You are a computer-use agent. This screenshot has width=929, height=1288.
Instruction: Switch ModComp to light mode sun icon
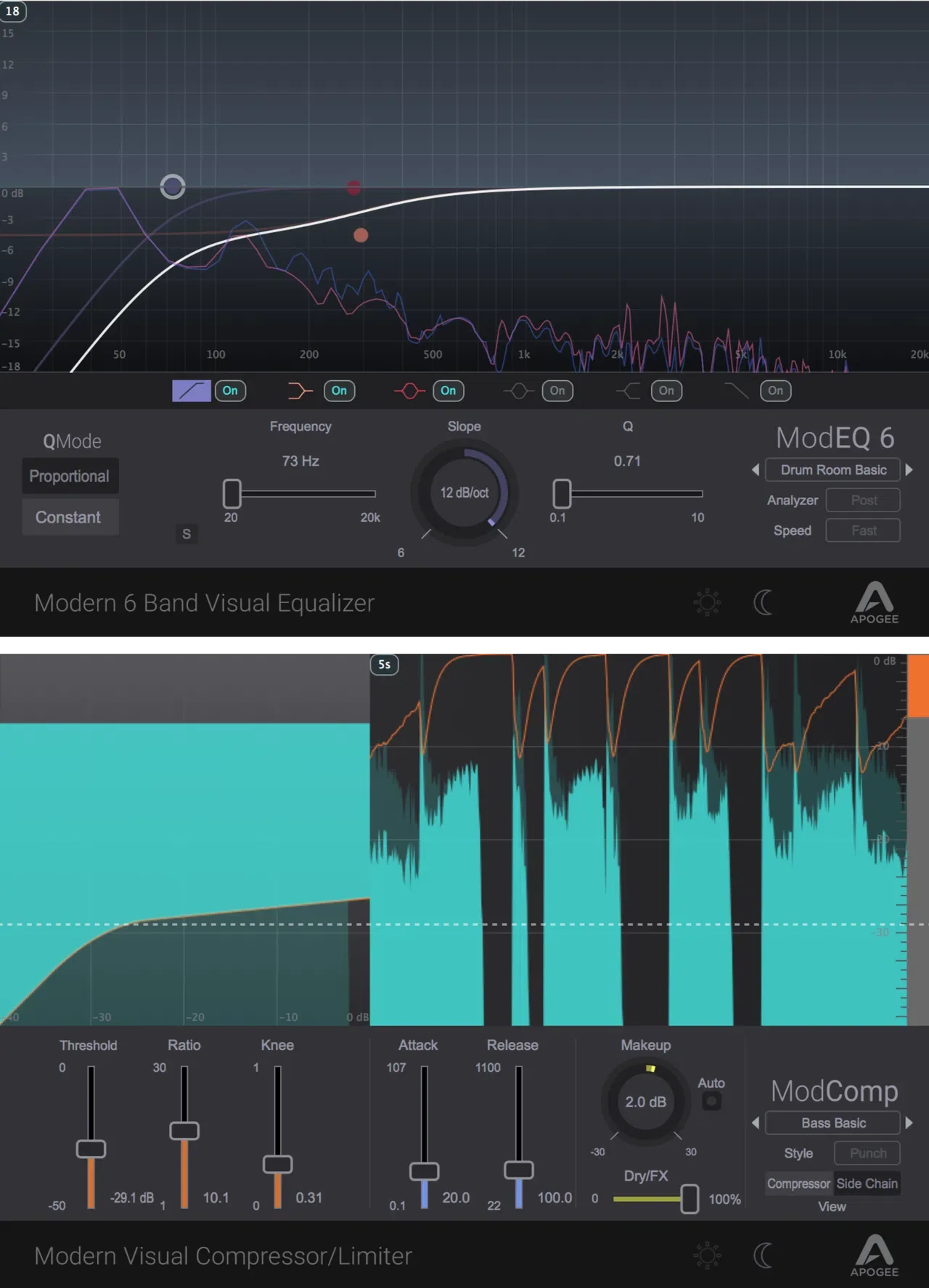coord(707,1255)
